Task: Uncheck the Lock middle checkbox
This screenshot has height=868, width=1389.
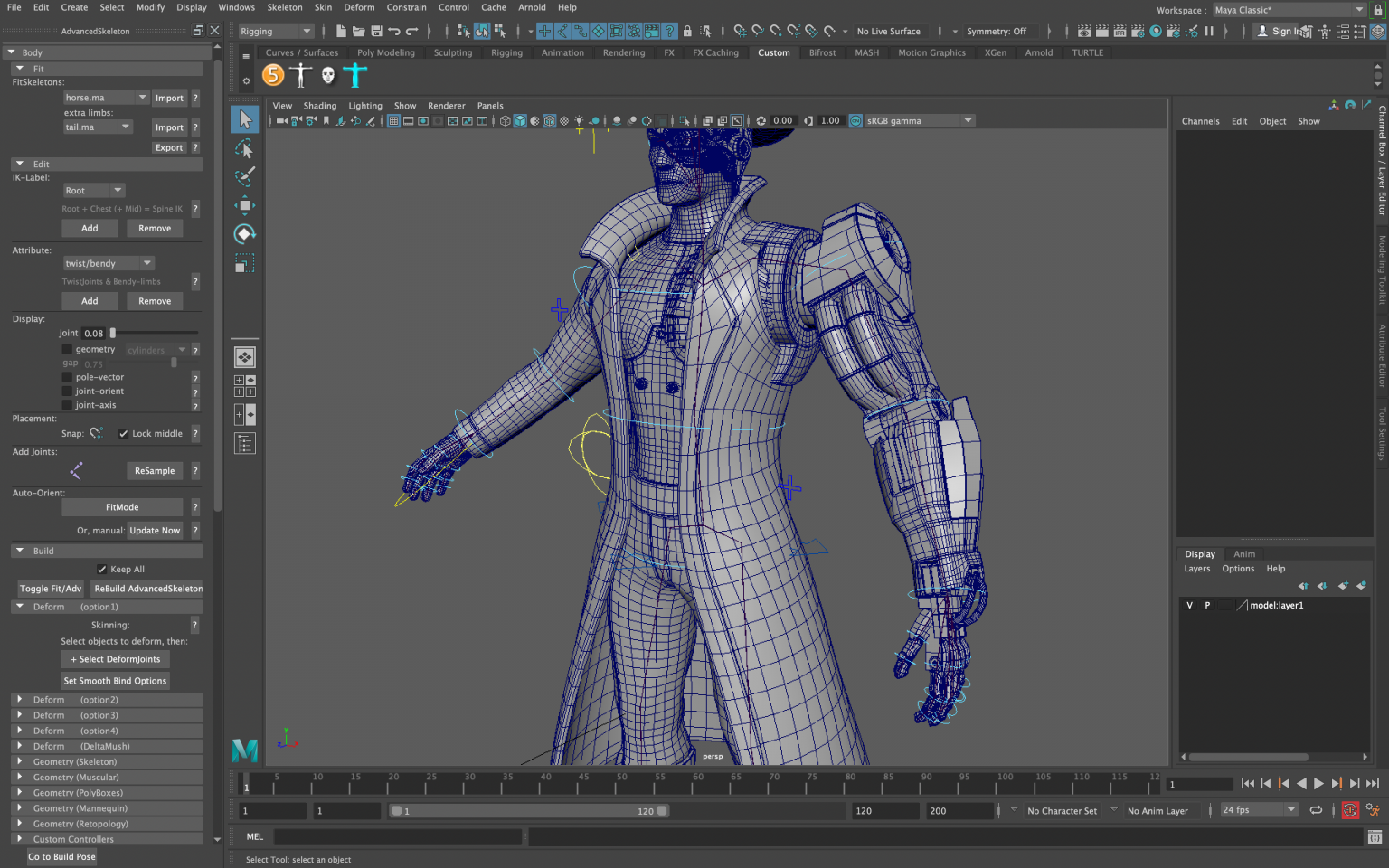Action: [124, 433]
